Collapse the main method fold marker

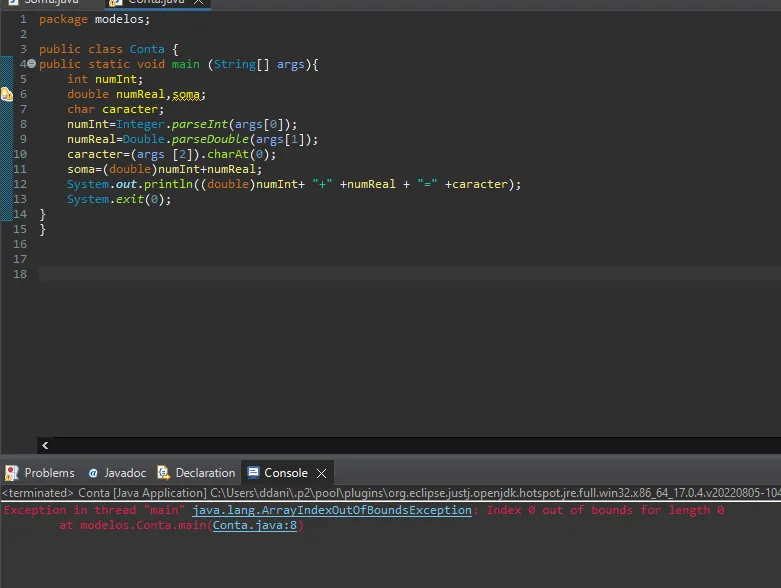[31, 64]
